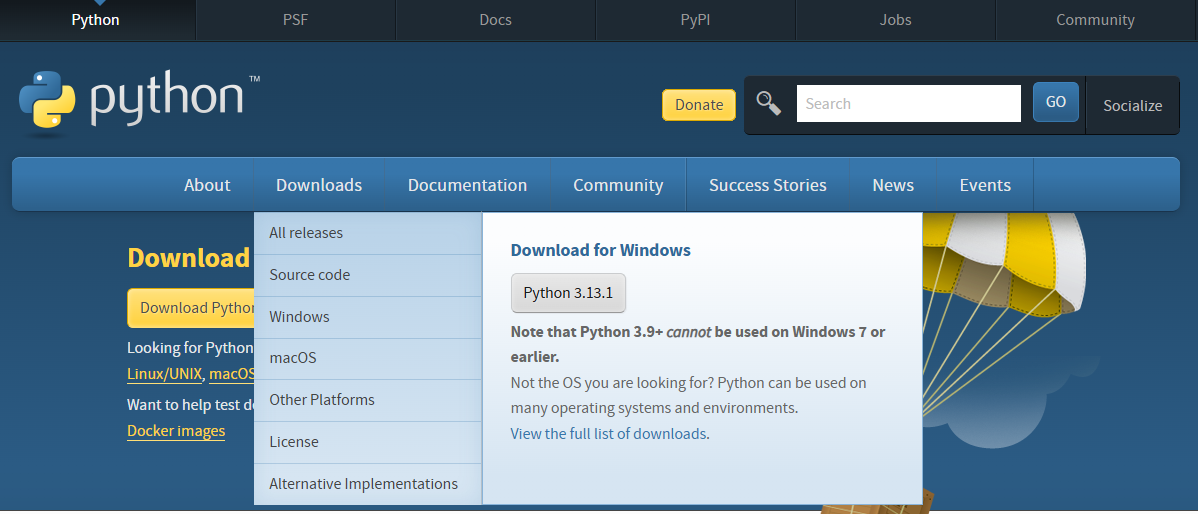Image resolution: width=1198 pixels, height=514 pixels.
Task: Open License from Downloads dropdown
Action: 367,442
